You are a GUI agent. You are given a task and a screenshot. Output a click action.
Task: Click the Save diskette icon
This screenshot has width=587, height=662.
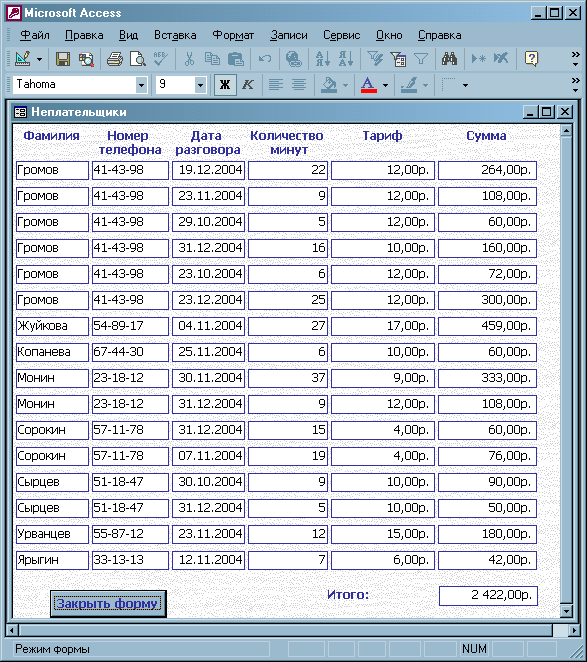click(x=63, y=59)
